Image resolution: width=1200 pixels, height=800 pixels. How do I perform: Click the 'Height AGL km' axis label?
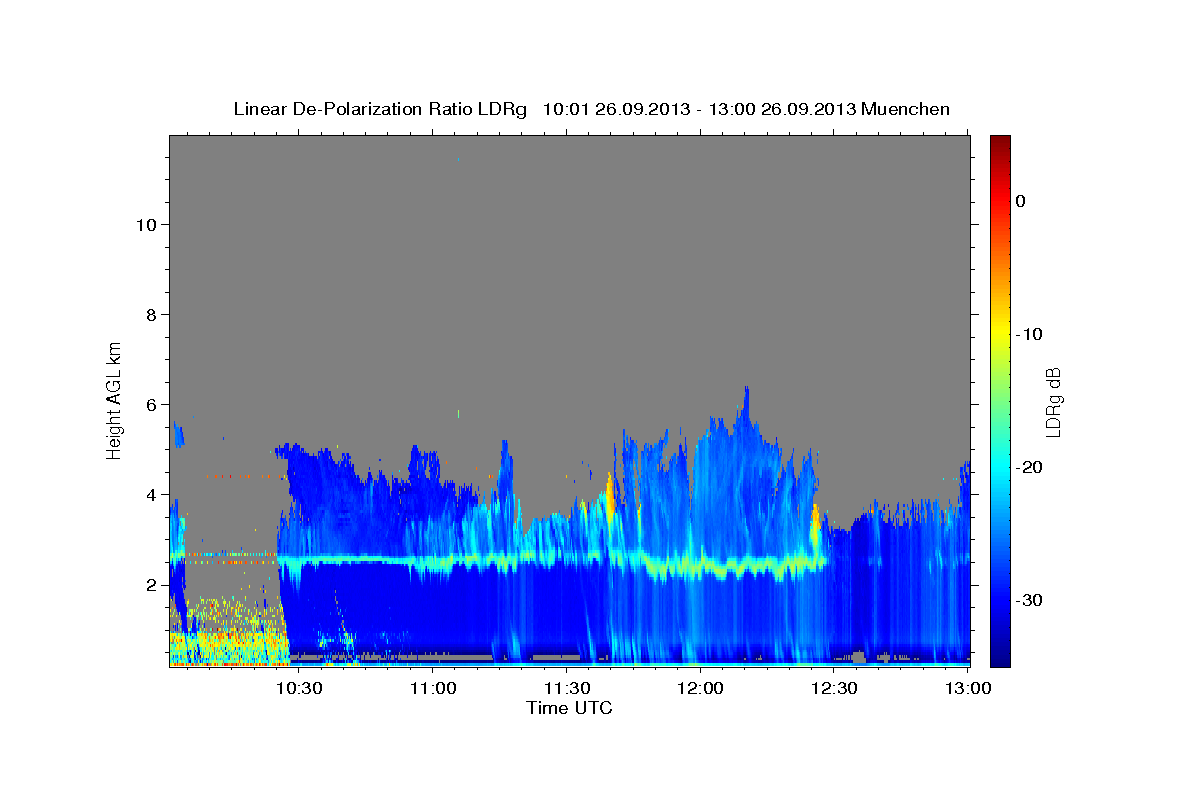pyautogui.click(x=115, y=399)
